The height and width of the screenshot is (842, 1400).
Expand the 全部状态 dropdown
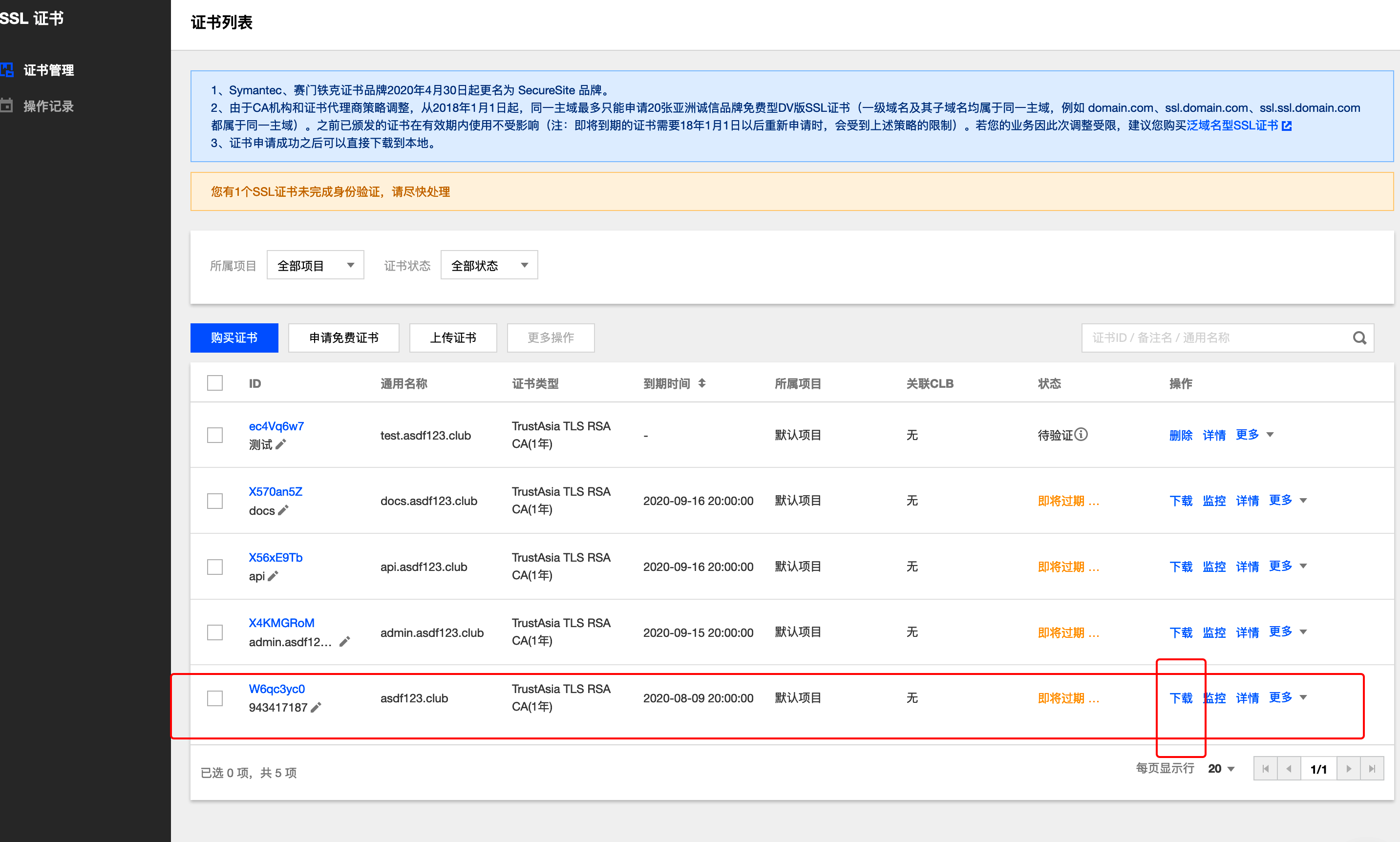[489, 265]
